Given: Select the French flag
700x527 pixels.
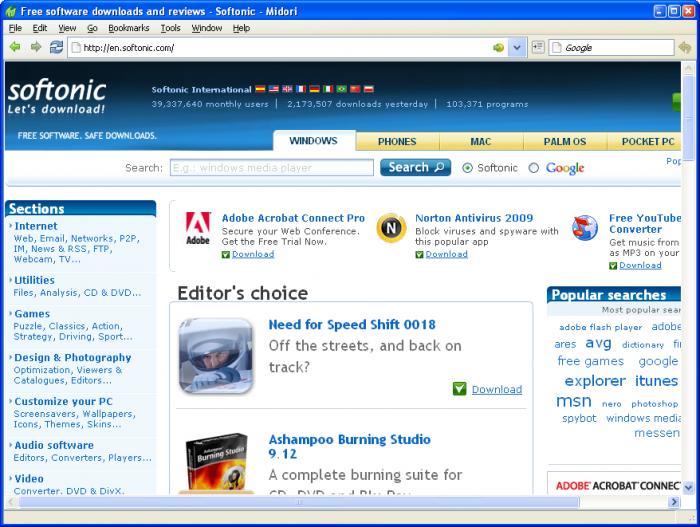Looking at the screenshot, I should pos(301,89).
